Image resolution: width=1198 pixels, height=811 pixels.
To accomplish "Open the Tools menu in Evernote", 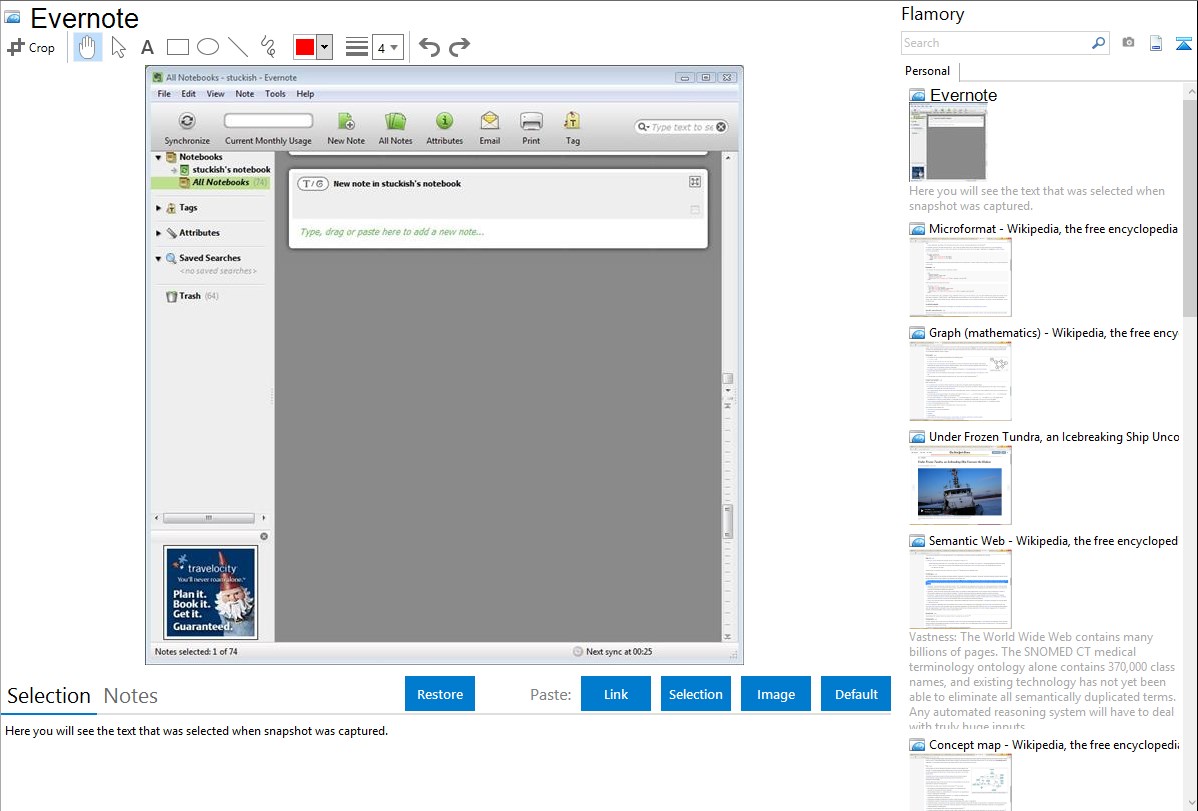I will [x=275, y=94].
